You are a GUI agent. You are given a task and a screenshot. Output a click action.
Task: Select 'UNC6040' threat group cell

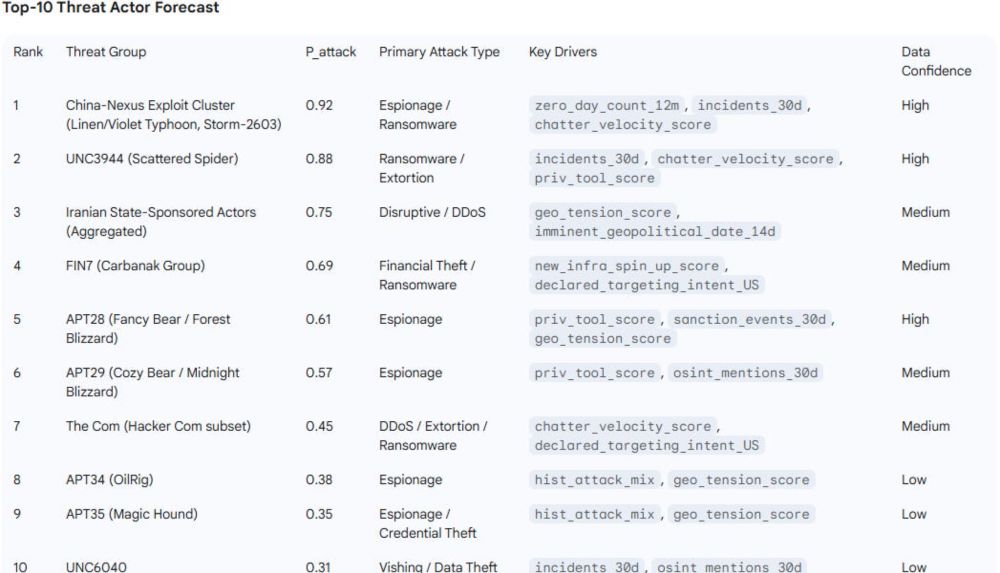[x=96, y=567]
